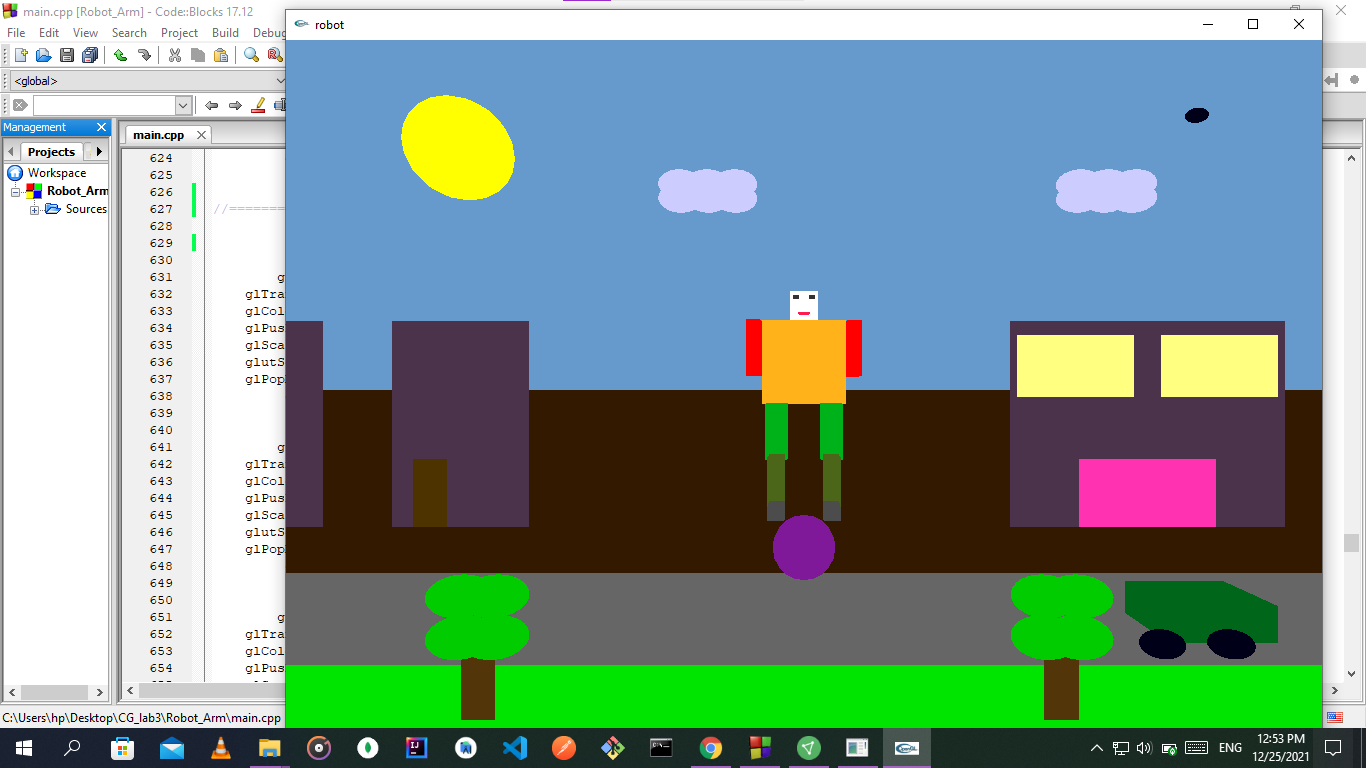This screenshot has height=768, width=1366.
Task: Open the Find dialog via magnifier icon
Action: point(251,55)
